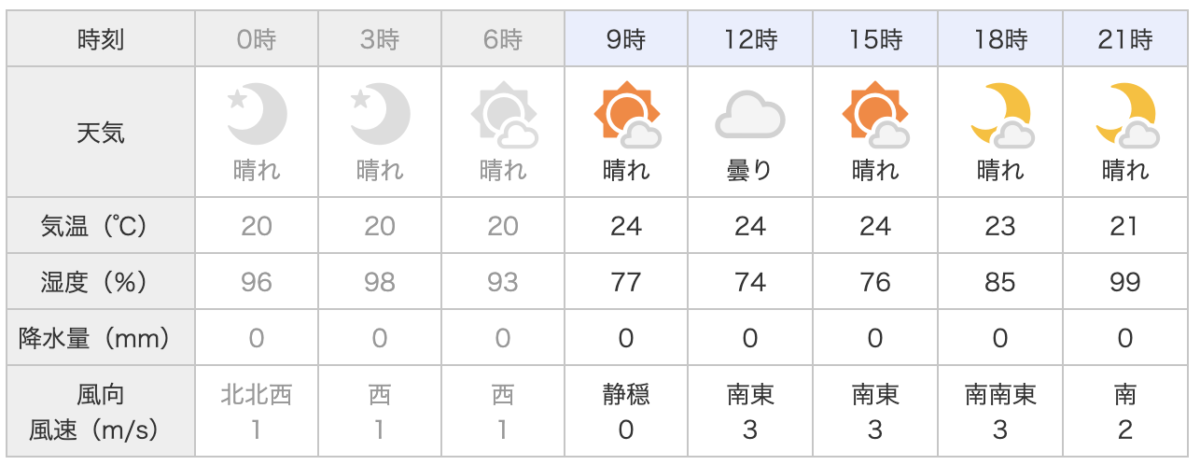1200x465 pixels.
Task: Click the 99 humidity value at 21時
Action: 1125,282
